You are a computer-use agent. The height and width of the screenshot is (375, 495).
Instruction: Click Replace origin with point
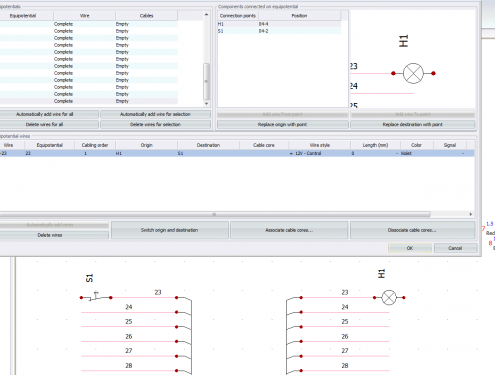tap(282, 125)
